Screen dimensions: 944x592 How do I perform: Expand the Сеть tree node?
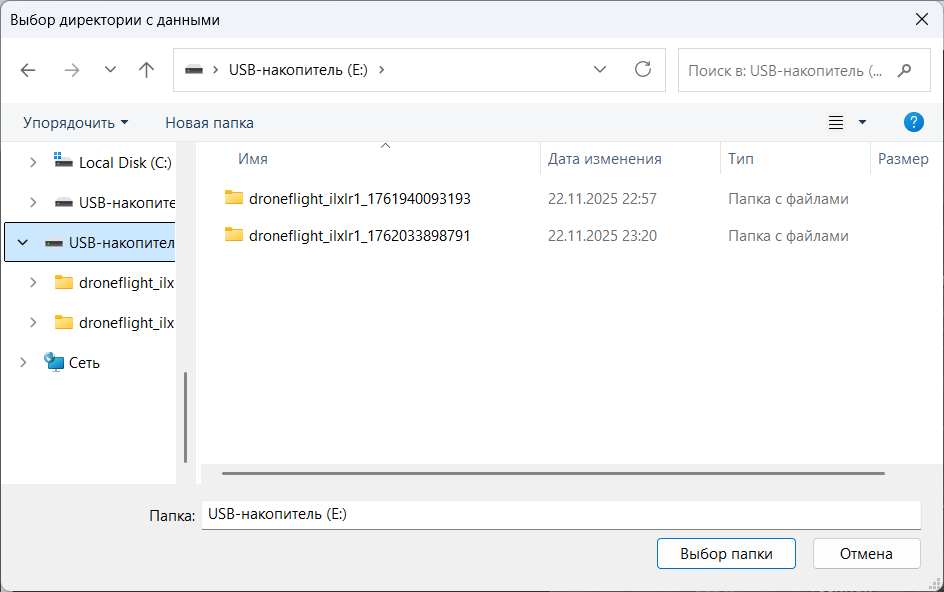coord(23,362)
